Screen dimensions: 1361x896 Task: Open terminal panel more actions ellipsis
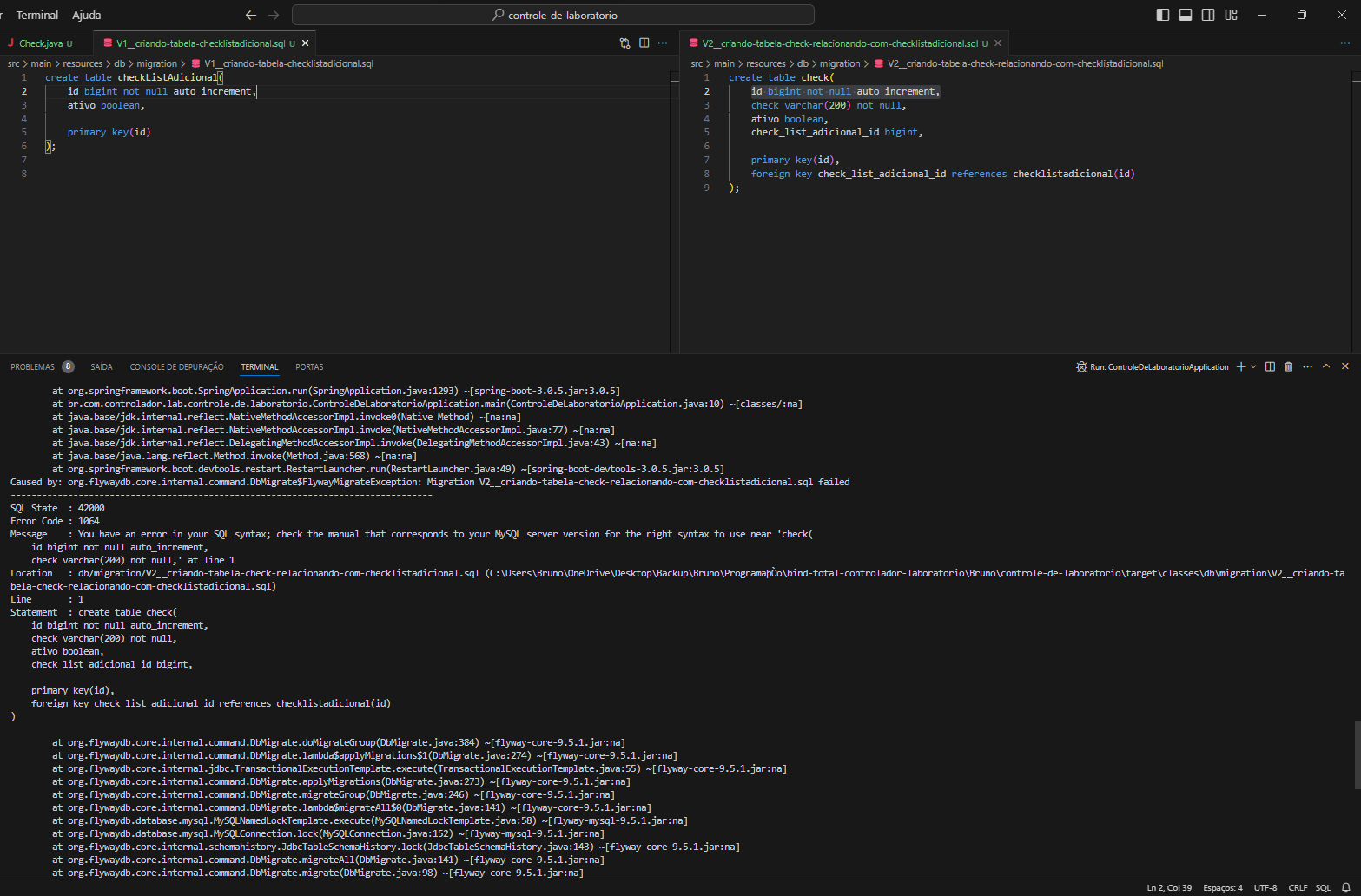point(1307,366)
